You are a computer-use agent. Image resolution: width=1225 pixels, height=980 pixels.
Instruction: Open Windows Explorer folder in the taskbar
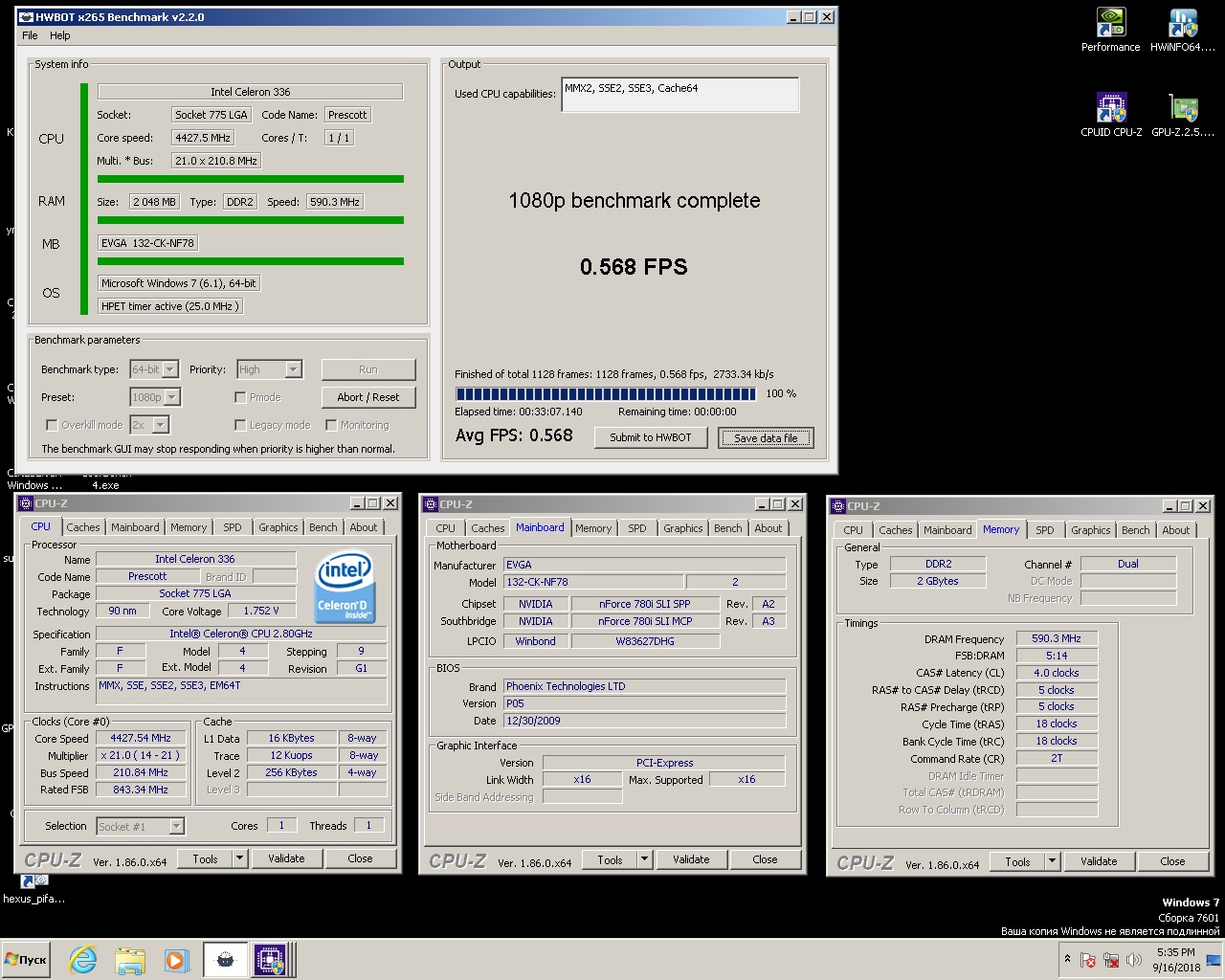130,960
